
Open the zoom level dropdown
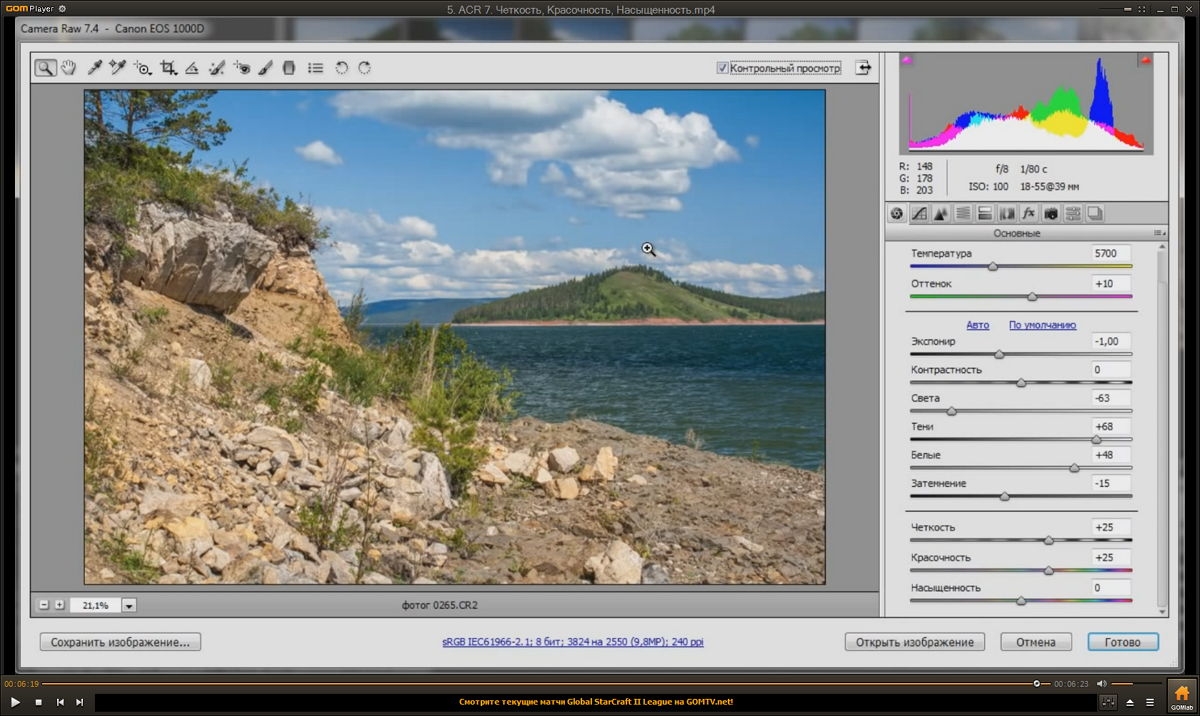(129, 605)
